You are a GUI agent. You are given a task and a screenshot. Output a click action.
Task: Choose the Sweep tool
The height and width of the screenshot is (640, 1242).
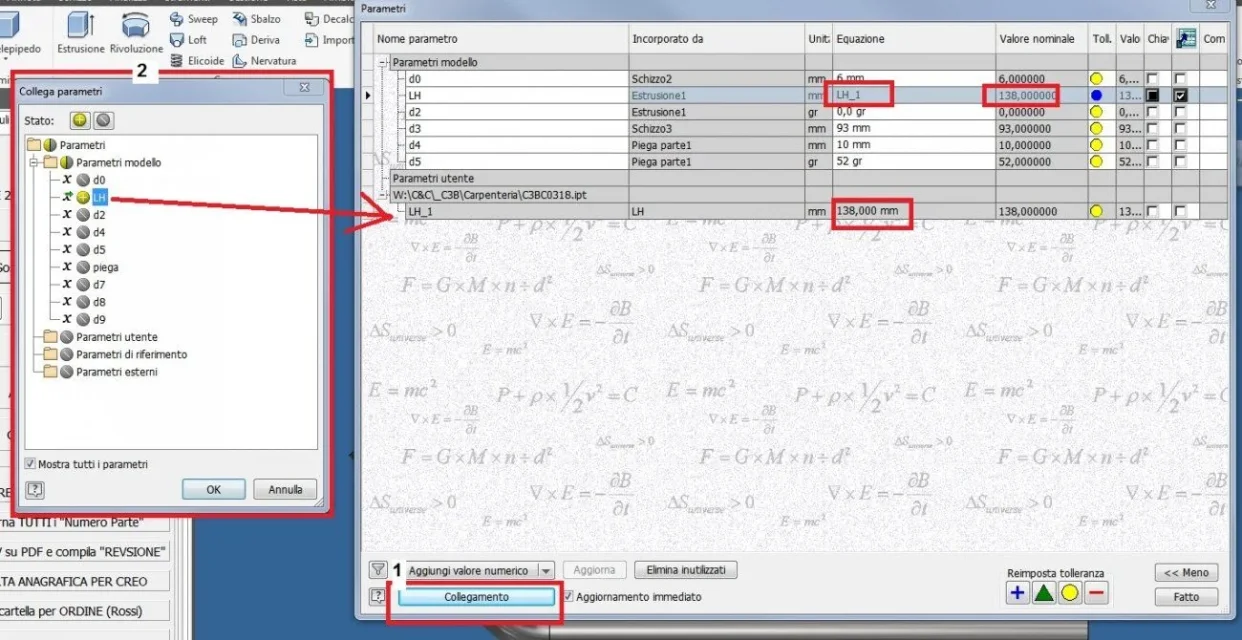(x=194, y=19)
